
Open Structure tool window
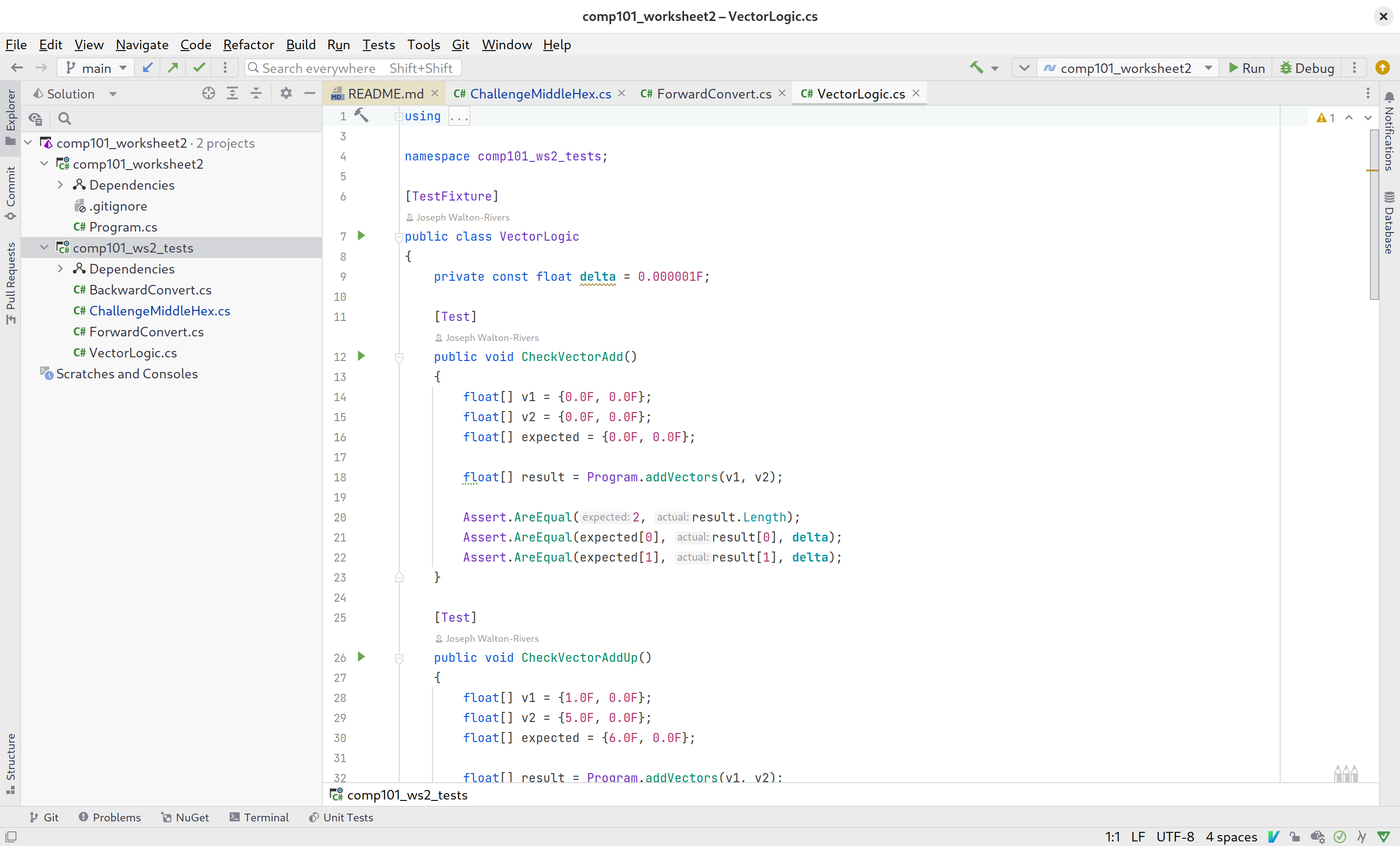click(10, 763)
